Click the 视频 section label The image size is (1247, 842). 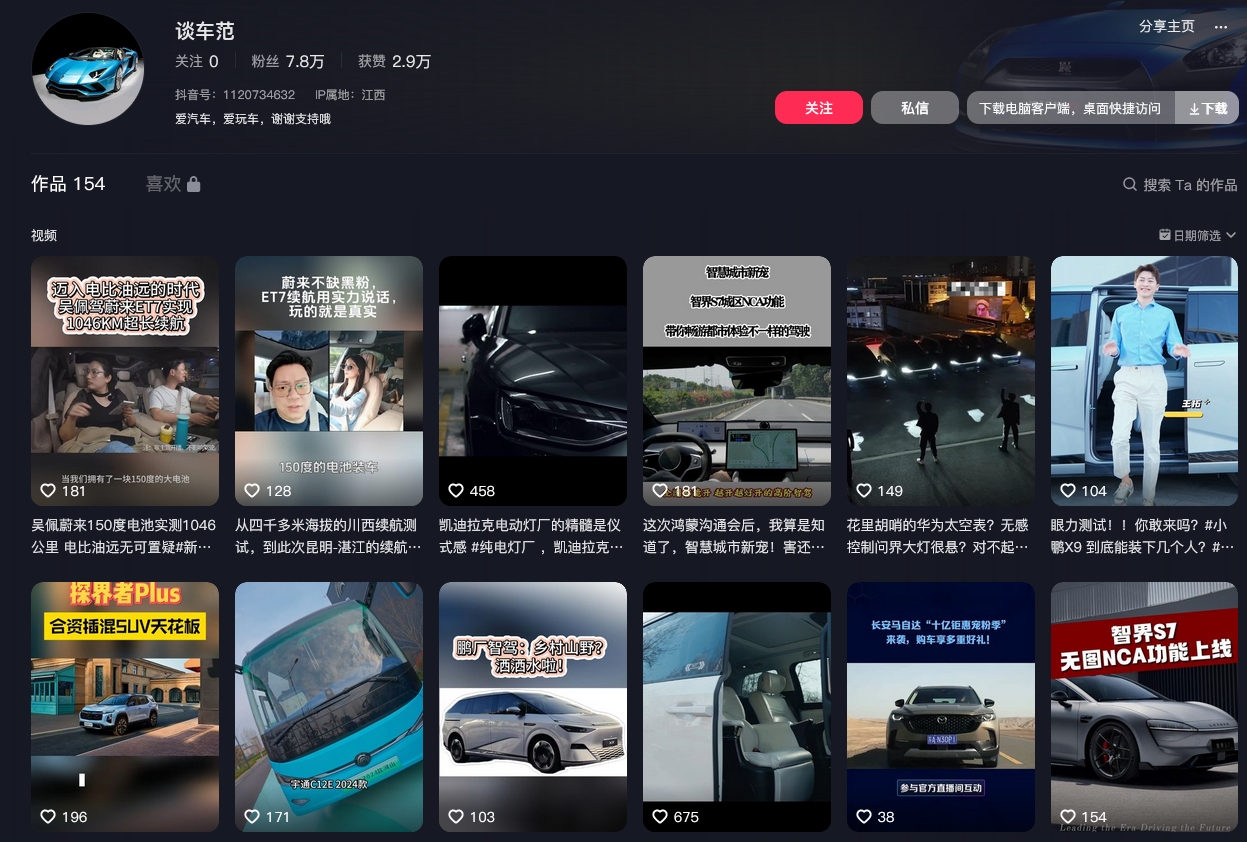click(44, 235)
